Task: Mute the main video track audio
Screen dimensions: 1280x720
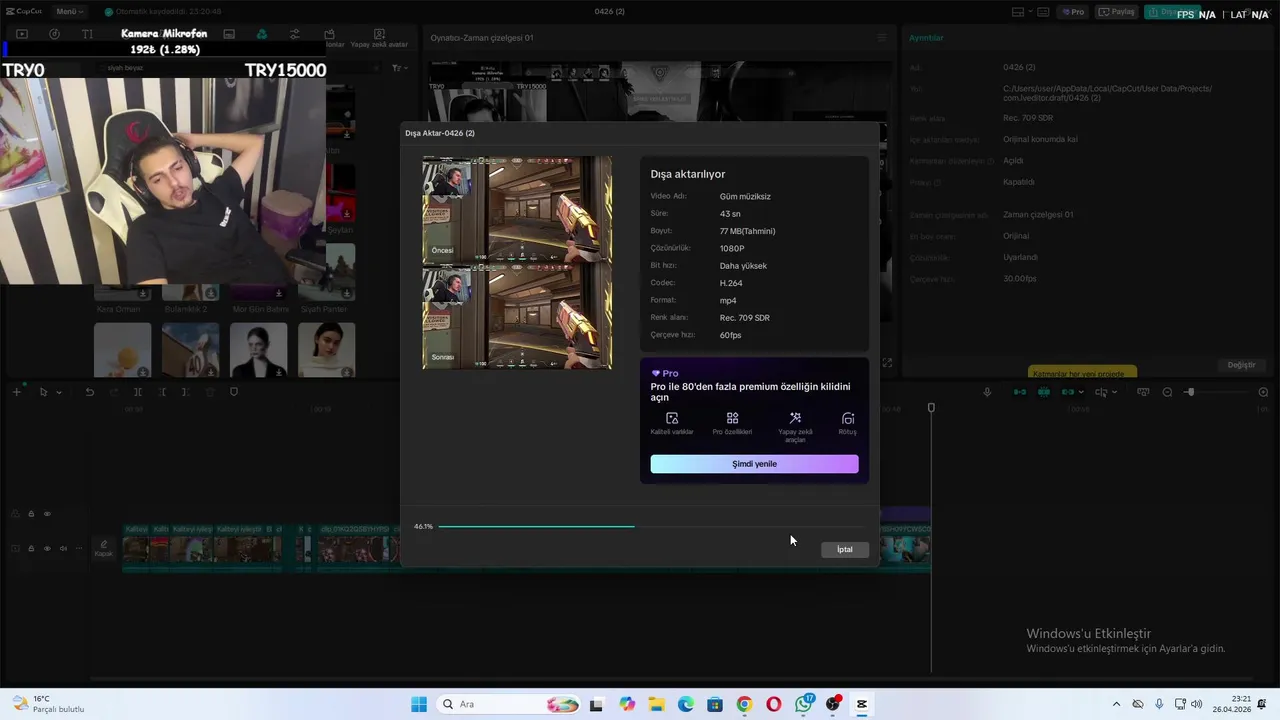Action: [x=63, y=548]
